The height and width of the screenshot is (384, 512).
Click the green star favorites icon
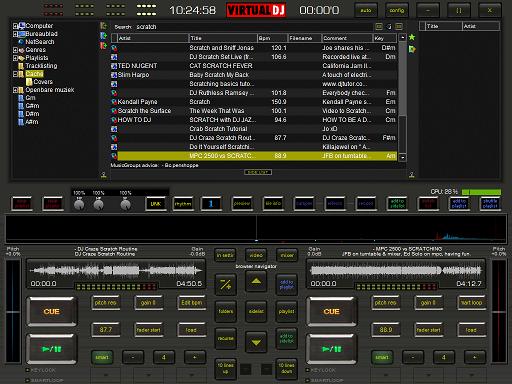point(412,37)
